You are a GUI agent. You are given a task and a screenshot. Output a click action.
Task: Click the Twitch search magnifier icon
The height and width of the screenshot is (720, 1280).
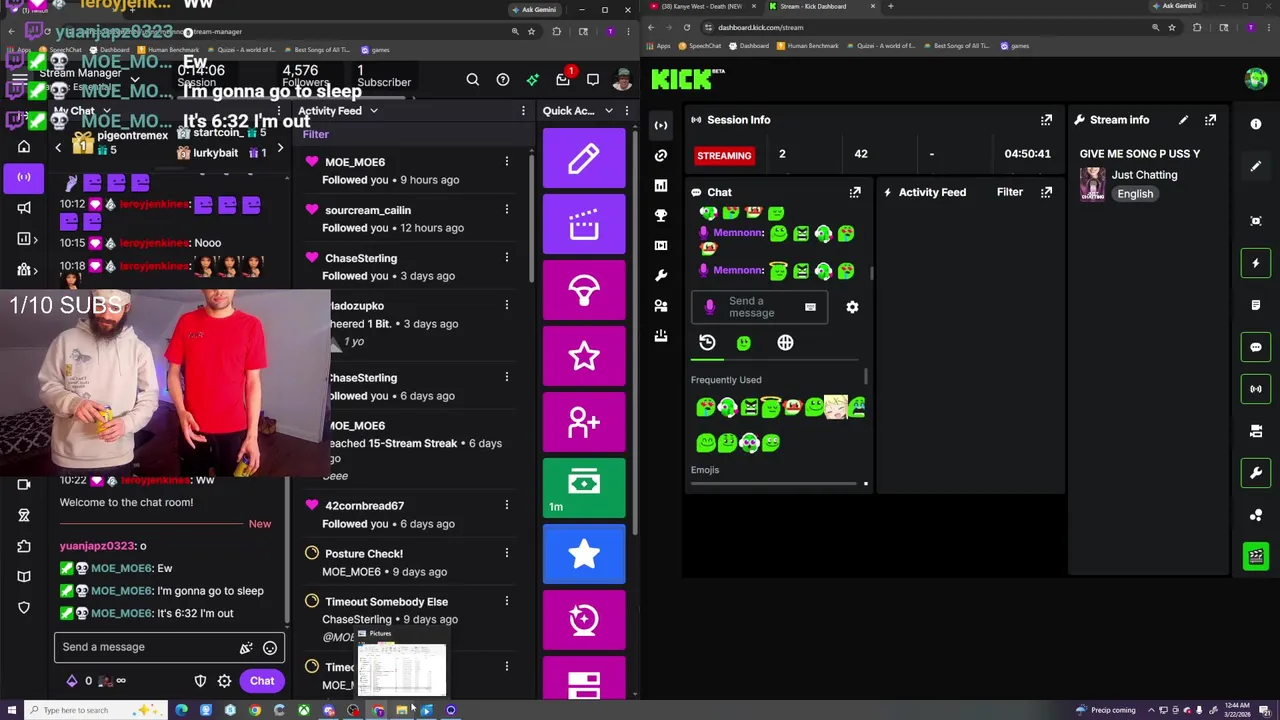tap(473, 80)
